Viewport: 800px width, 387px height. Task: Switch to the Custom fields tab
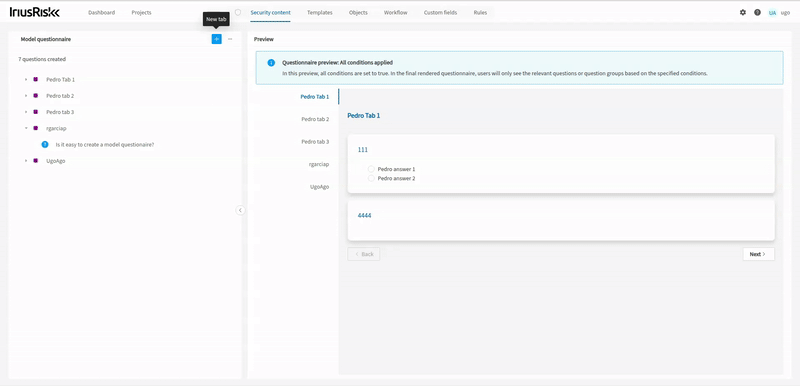point(440,13)
